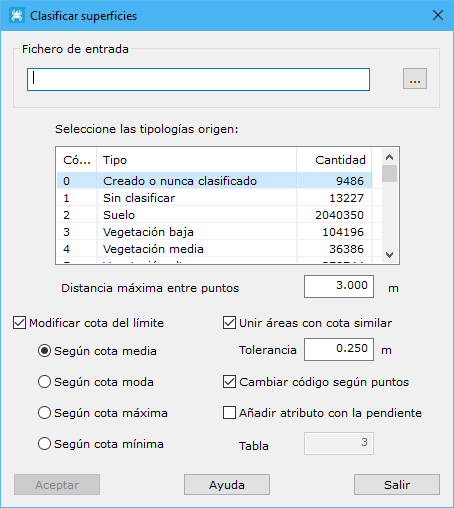Click the Aceptar button
This screenshot has width=454, height=508.
click(57, 485)
